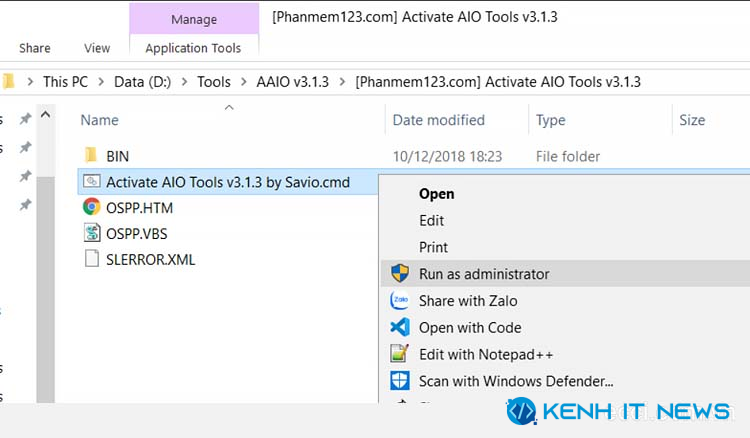Sort by Date modified column header
Image resolution: width=750 pixels, height=438 pixels.
coord(439,120)
